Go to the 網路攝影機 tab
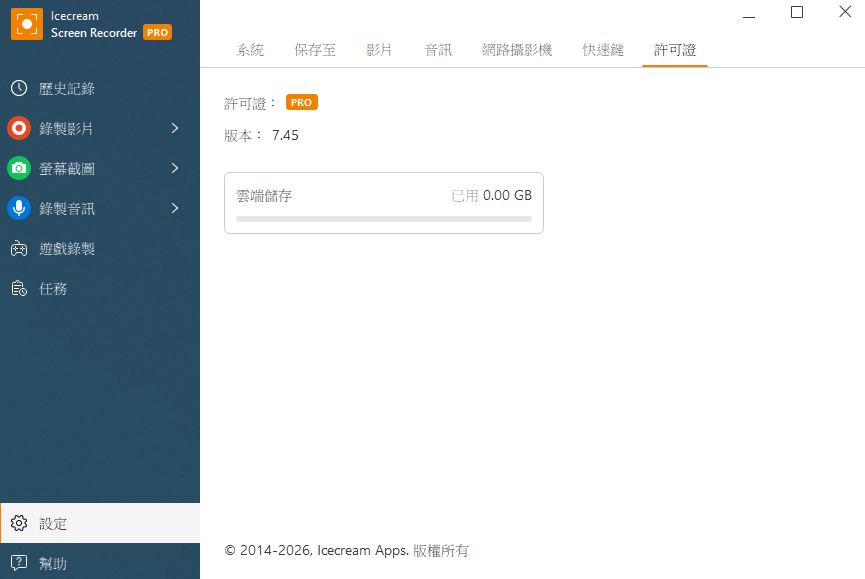 point(517,50)
